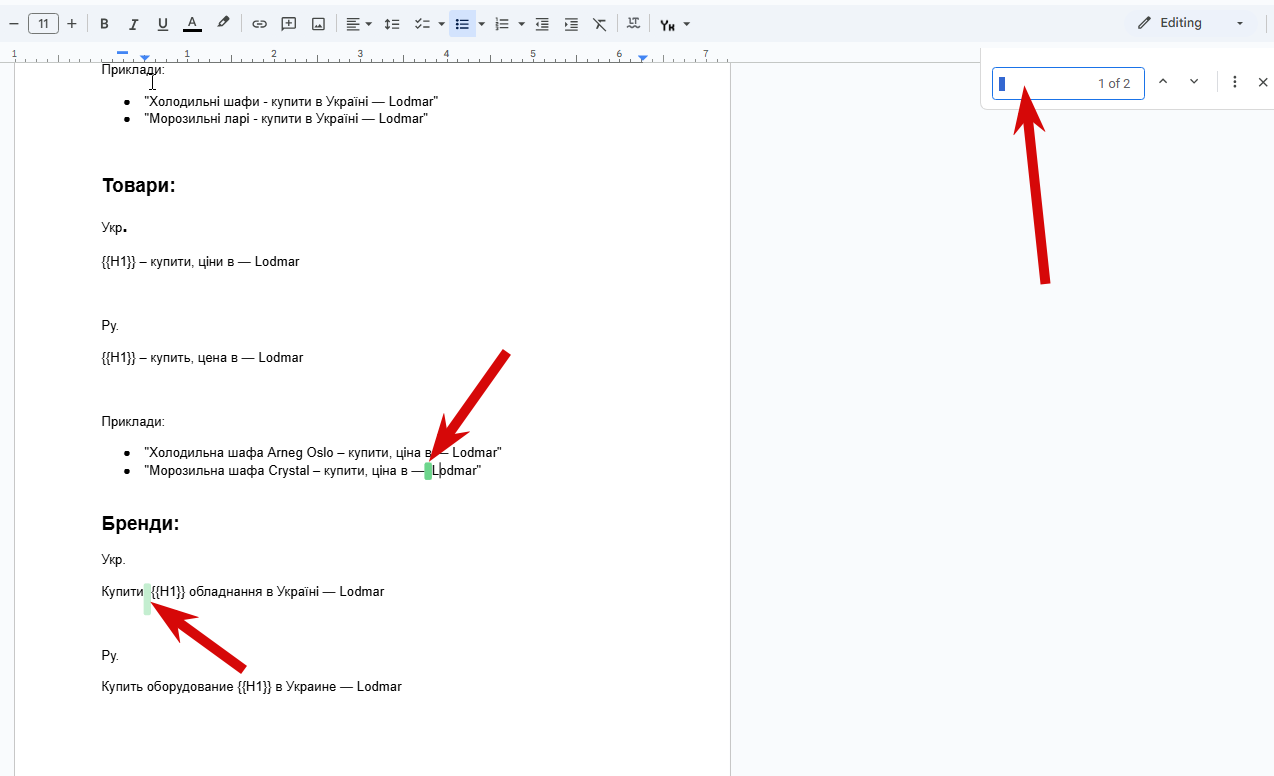Open the highlight color pen tool
Viewport: 1274px width, 776px height.
tap(223, 23)
